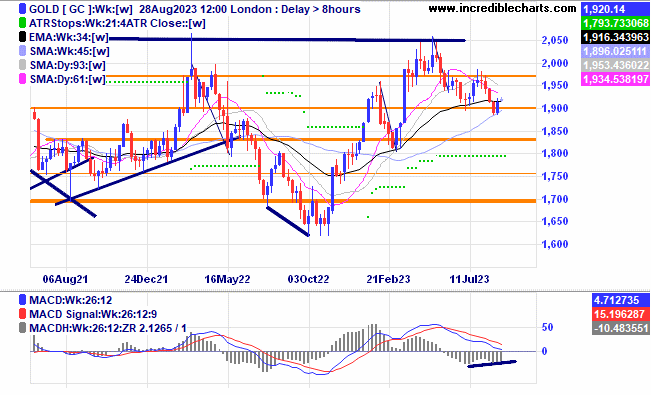
Task: Click the 16May22 date axis label
Action: pyautogui.click(x=227, y=279)
